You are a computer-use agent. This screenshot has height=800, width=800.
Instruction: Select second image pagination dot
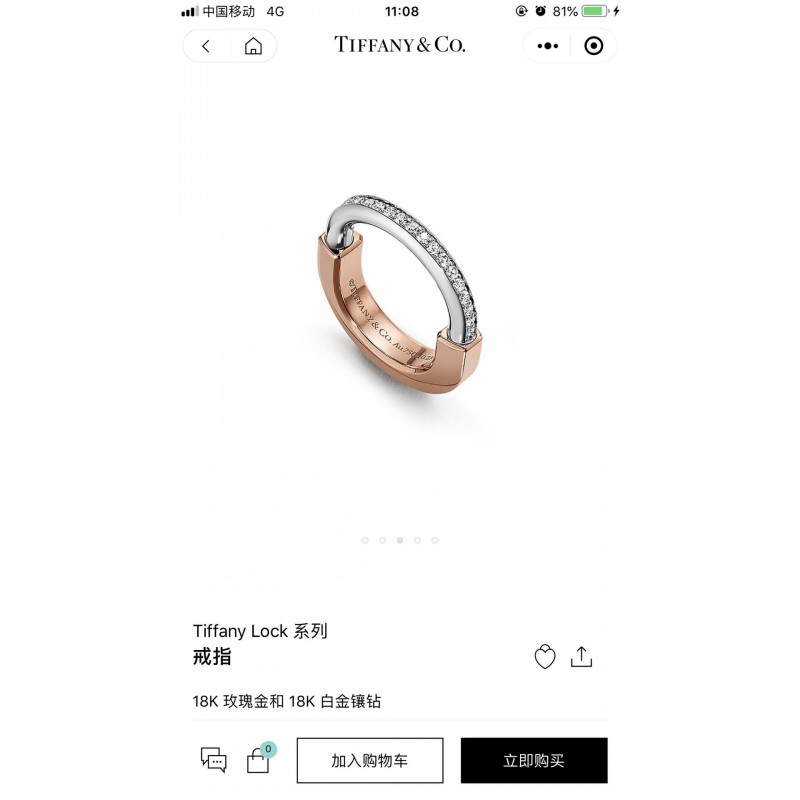(x=382, y=540)
